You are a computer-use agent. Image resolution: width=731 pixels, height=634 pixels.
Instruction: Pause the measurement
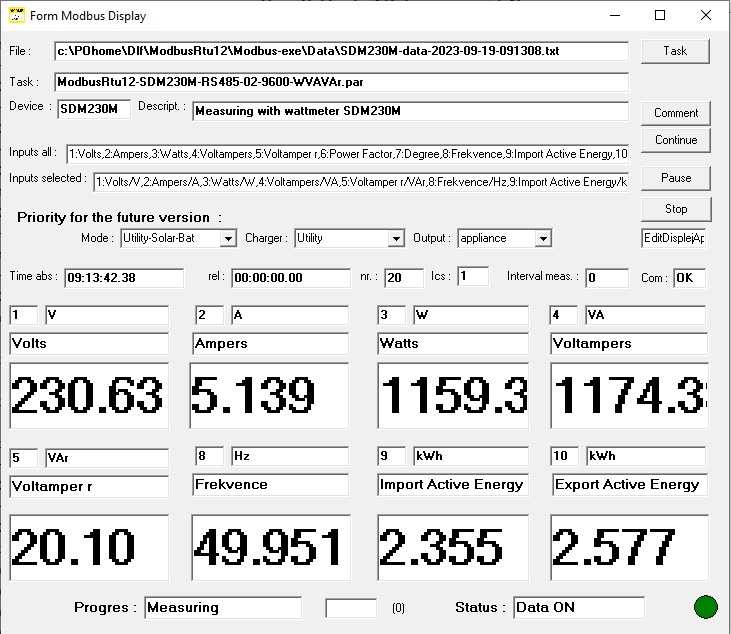(676, 178)
